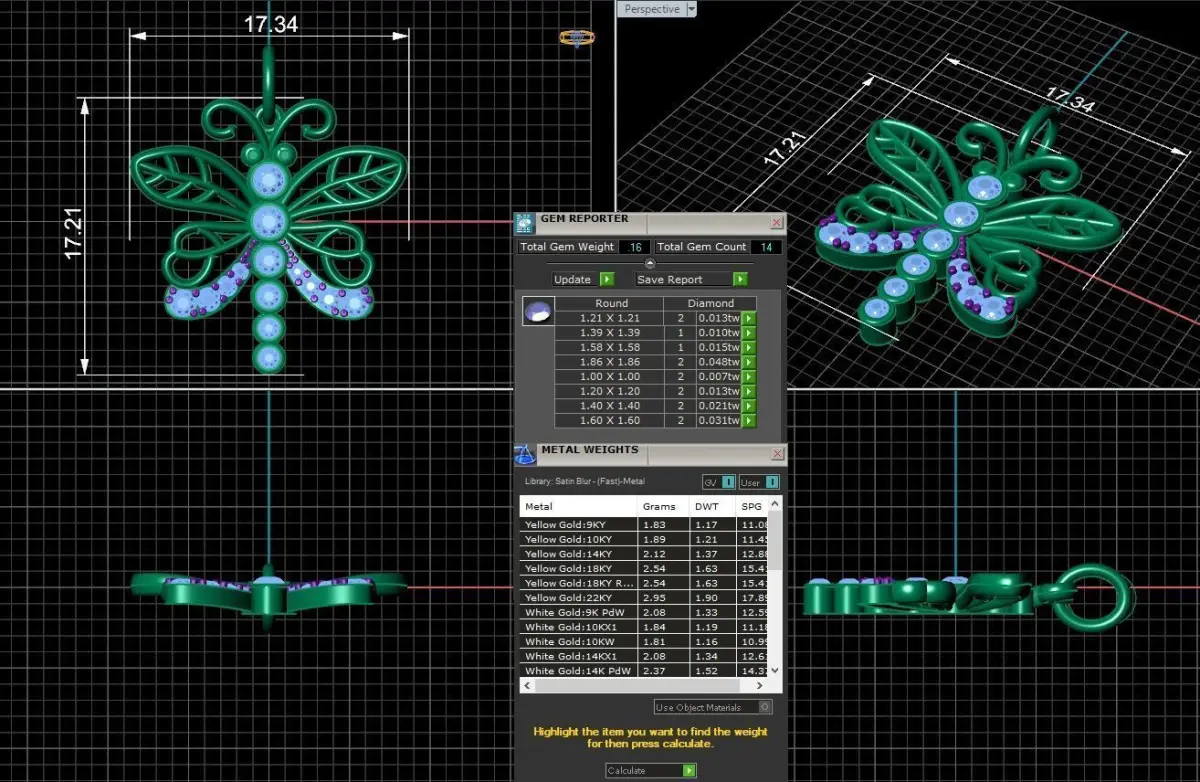Select the Yellow Gold:10KY row

click(644, 539)
